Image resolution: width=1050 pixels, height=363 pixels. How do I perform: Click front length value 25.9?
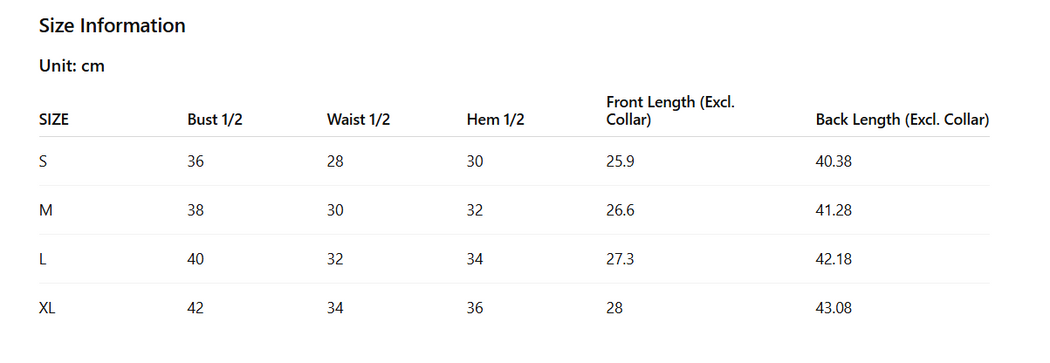[620, 161]
